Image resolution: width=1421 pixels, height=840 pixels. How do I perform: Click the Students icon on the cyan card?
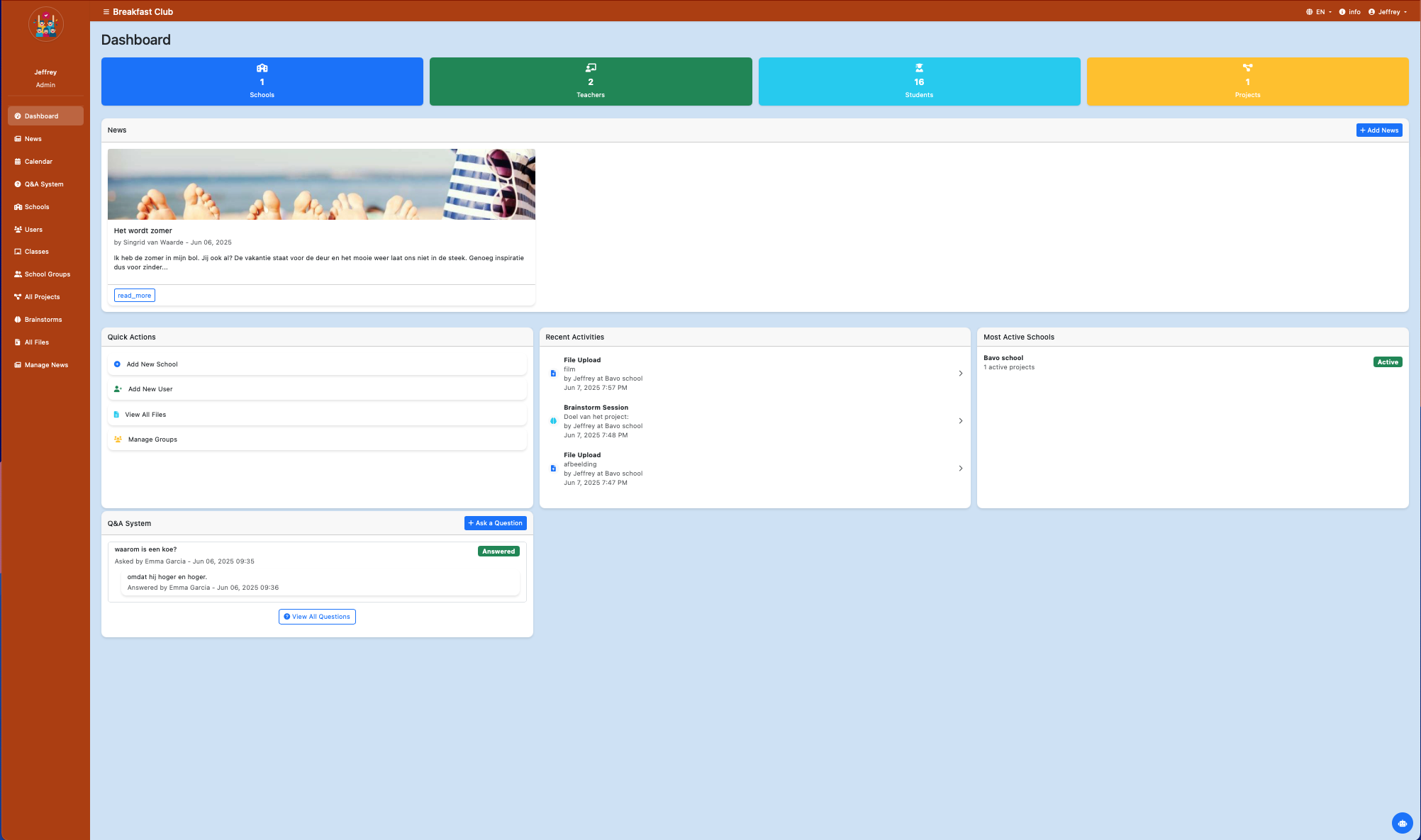(919, 68)
